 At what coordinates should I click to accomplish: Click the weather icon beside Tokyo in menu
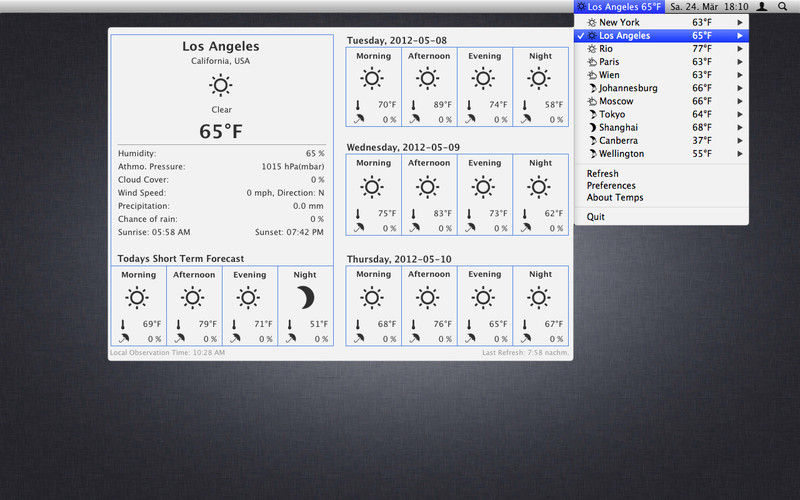click(x=592, y=114)
